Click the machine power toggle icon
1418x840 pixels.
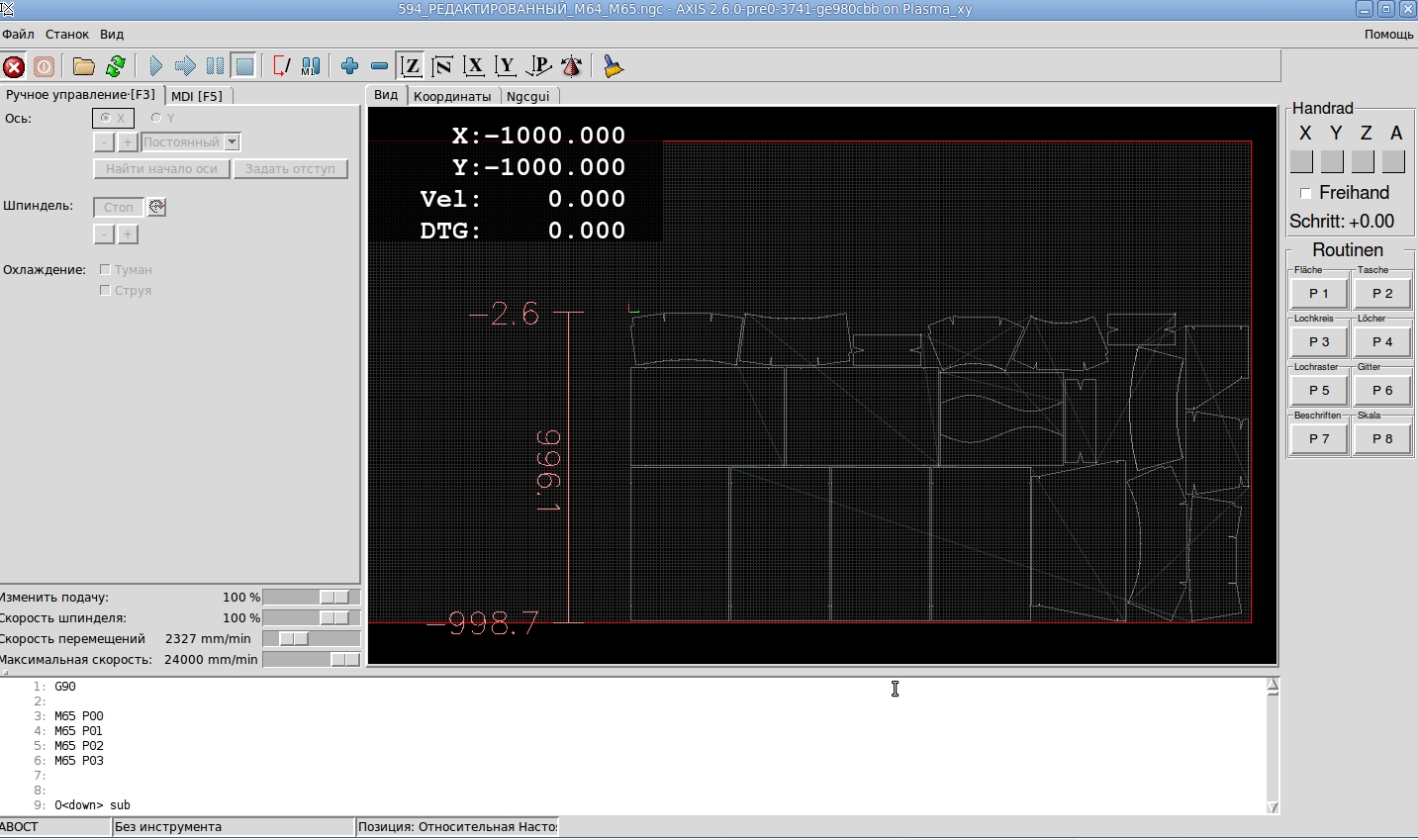click(x=45, y=66)
